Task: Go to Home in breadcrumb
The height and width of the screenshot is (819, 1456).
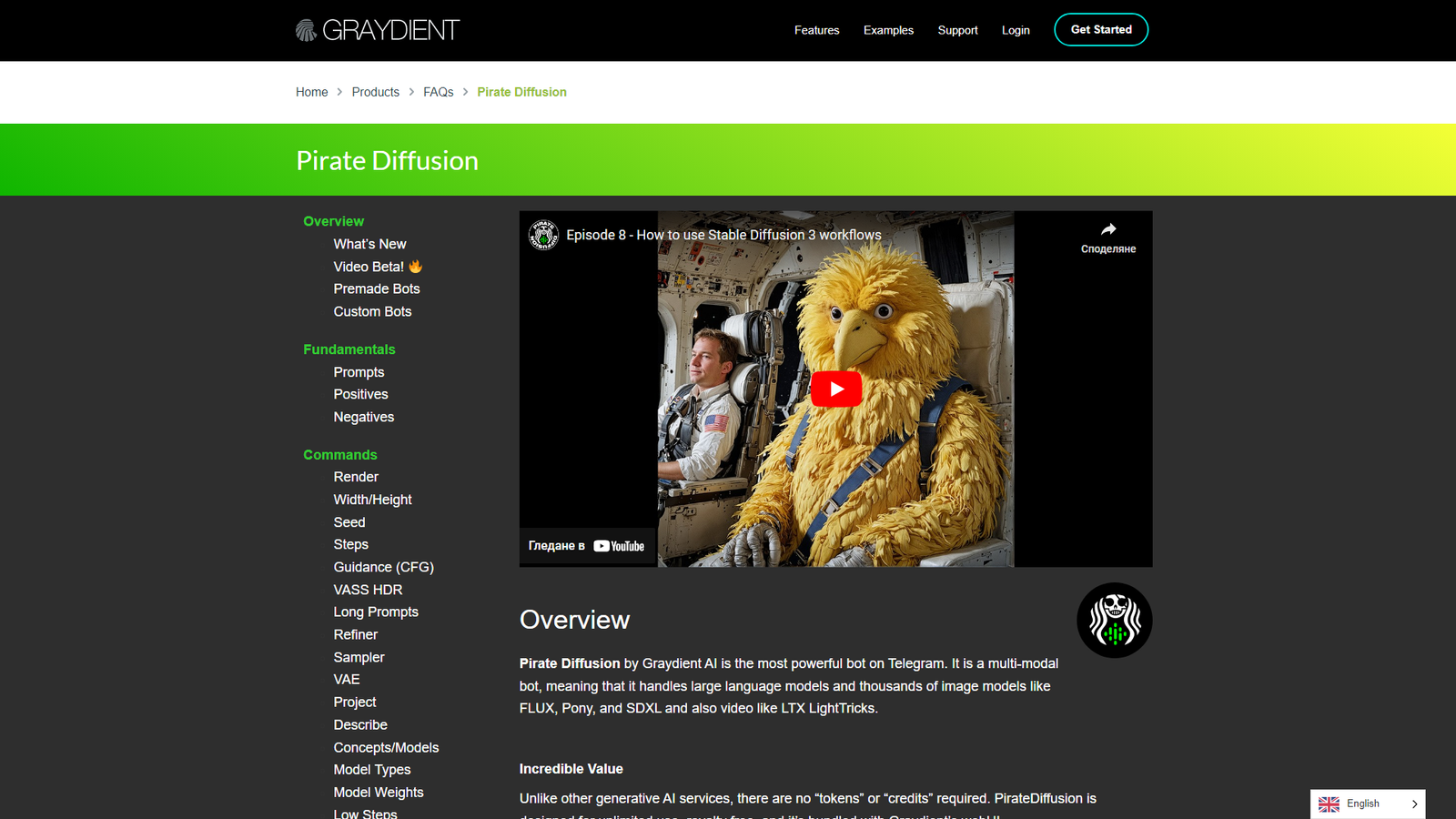Action: [x=311, y=92]
